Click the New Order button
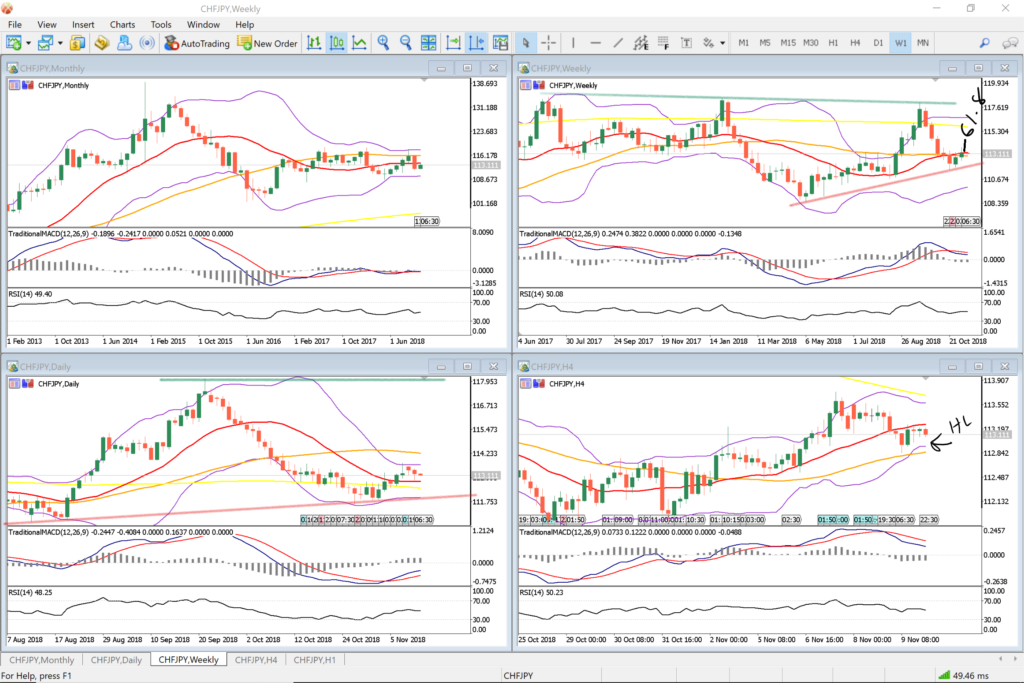This screenshot has width=1024, height=683. [x=267, y=43]
